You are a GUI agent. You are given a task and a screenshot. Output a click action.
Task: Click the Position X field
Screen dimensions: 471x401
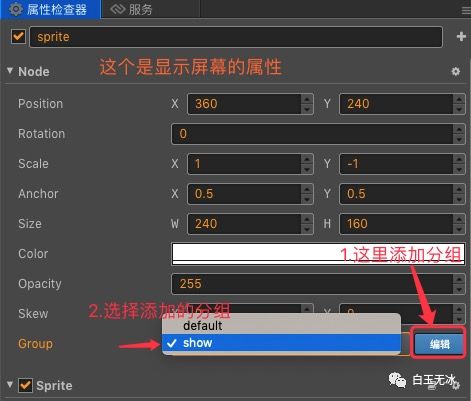(x=244, y=104)
